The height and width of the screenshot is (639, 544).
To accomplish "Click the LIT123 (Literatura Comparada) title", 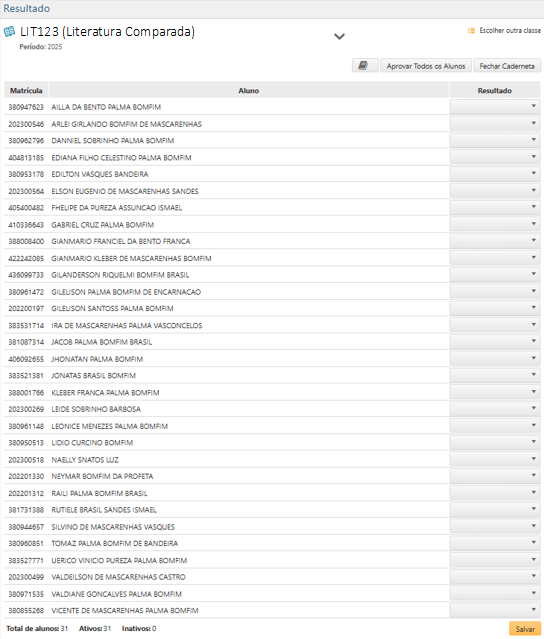I will click(107, 32).
